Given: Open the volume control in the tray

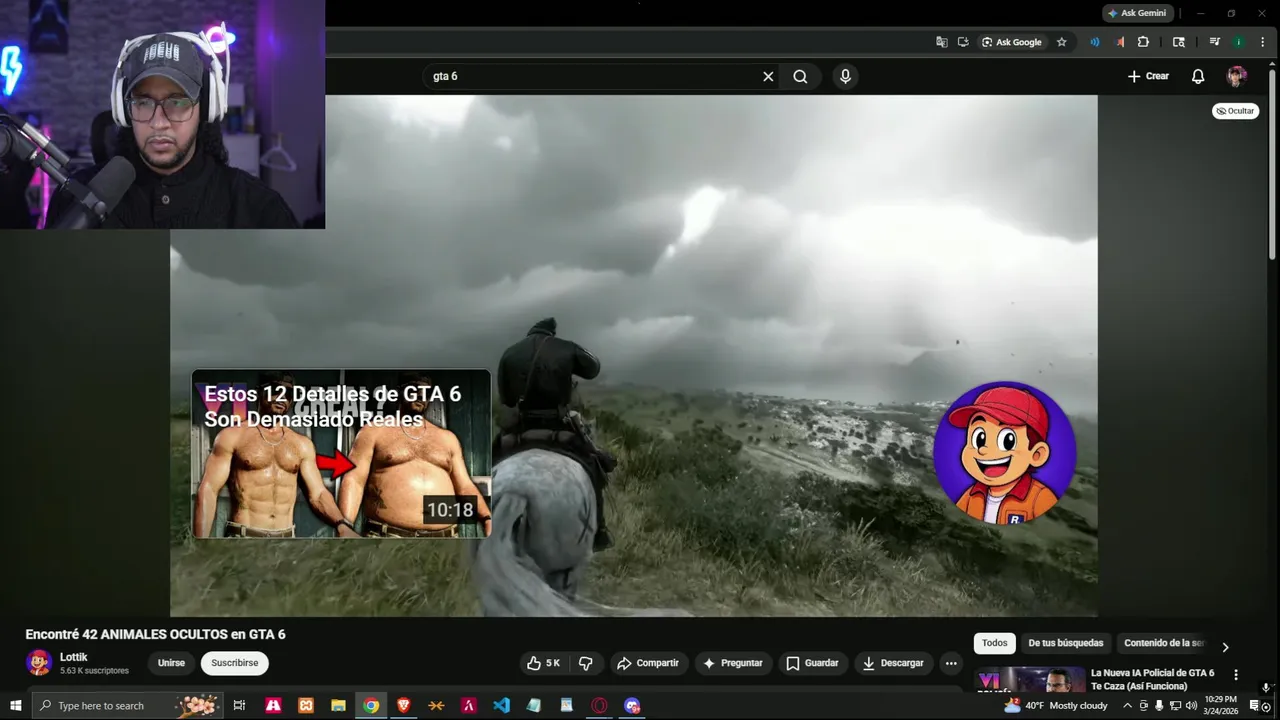Looking at the screenshot, I should coord(1191,705).
